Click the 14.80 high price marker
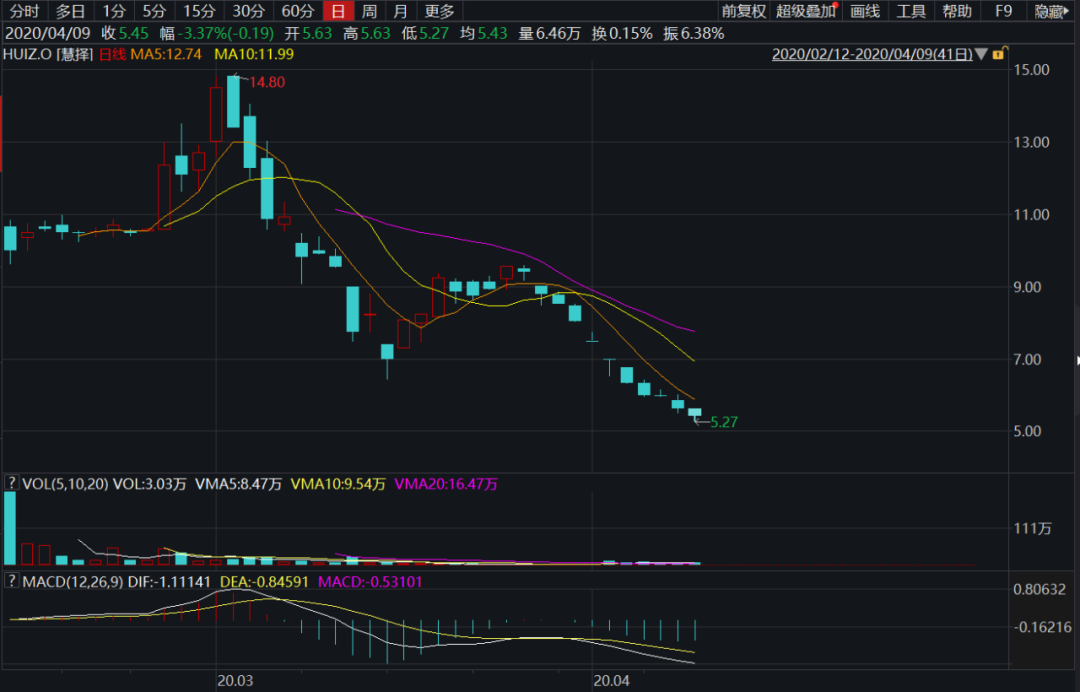 point(267,82)
